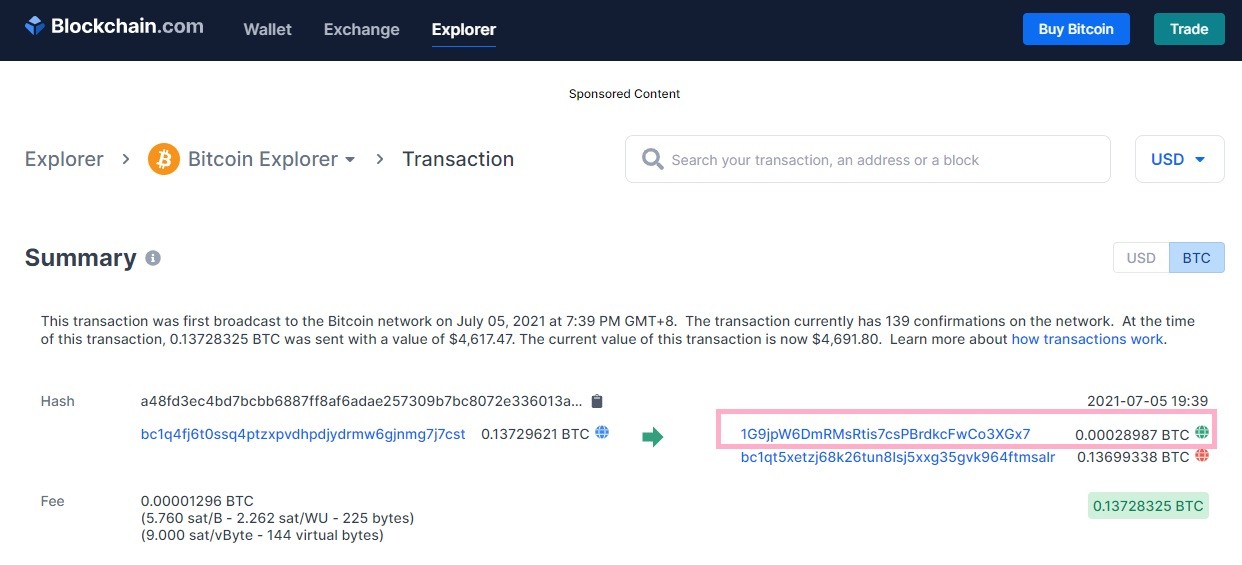
Task: Click the green arrow between input and outputs
Action: 652,437
